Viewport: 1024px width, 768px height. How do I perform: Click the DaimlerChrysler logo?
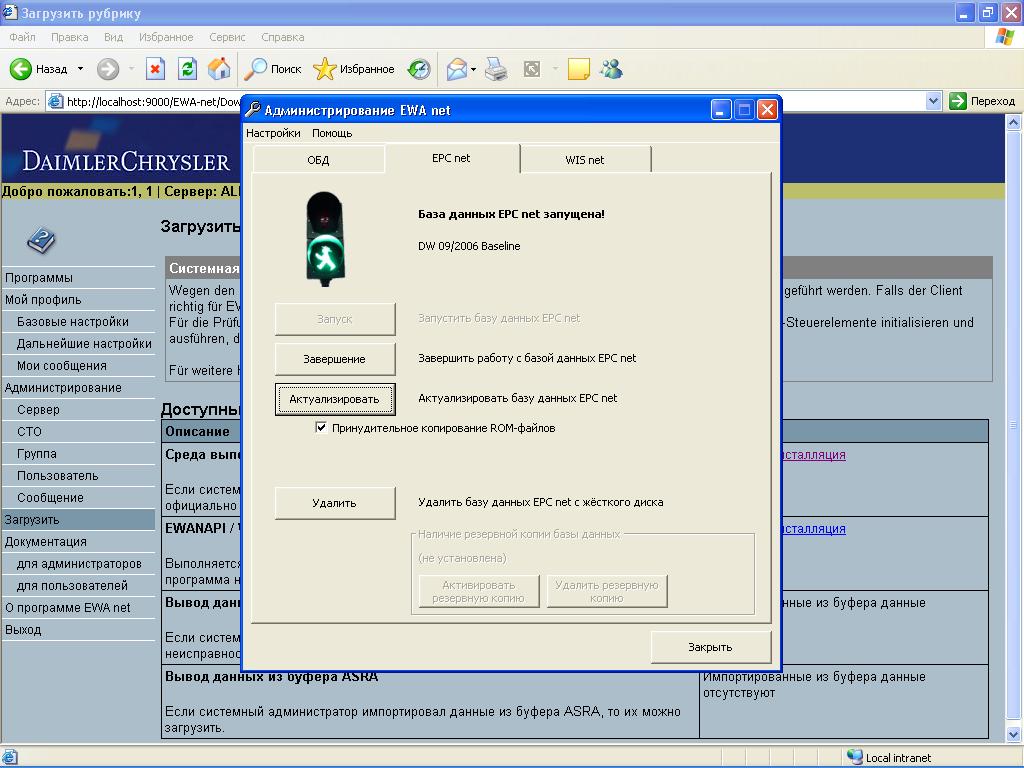tap(125, 160)
